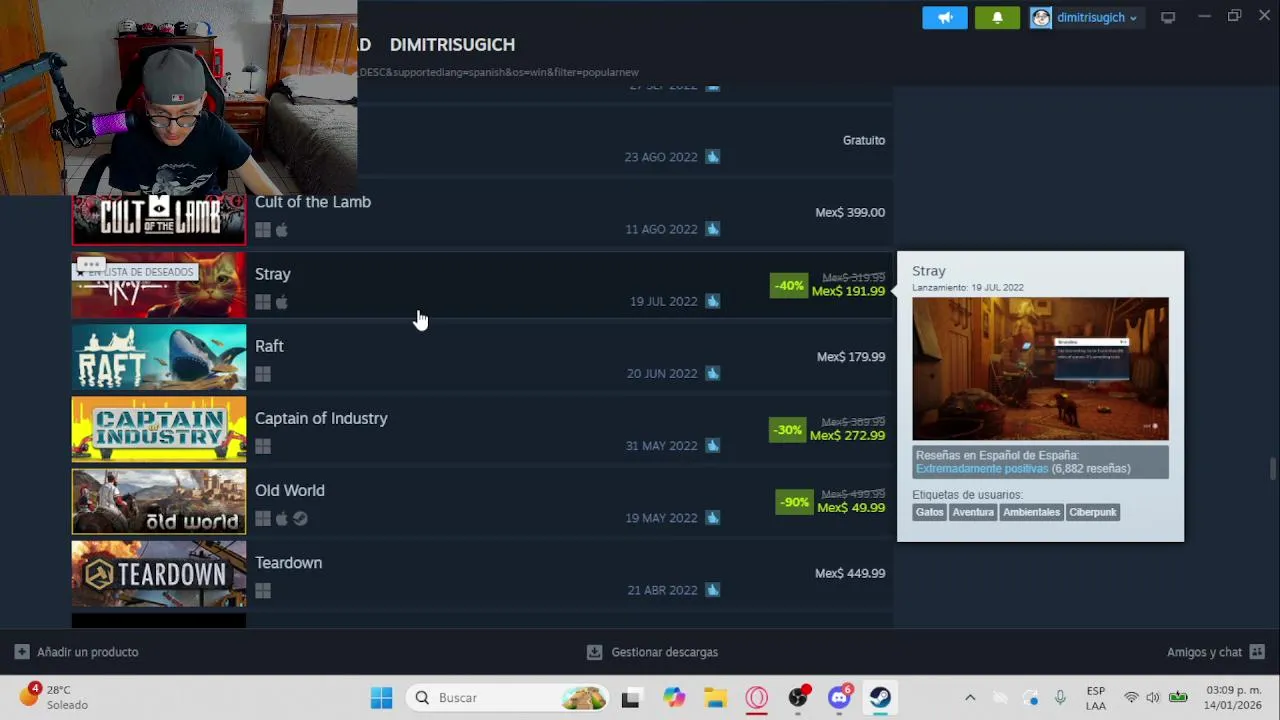Click Teardown's review thumb icon
Image resolution: width=1280 pixels, height=720 pixels.
point(712,589)
